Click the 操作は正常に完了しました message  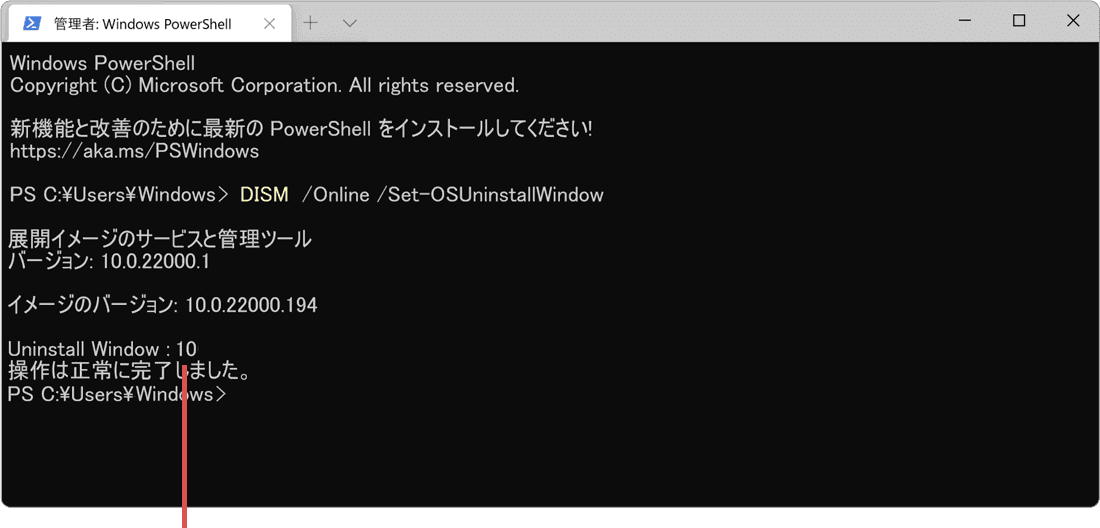[130, 370]
